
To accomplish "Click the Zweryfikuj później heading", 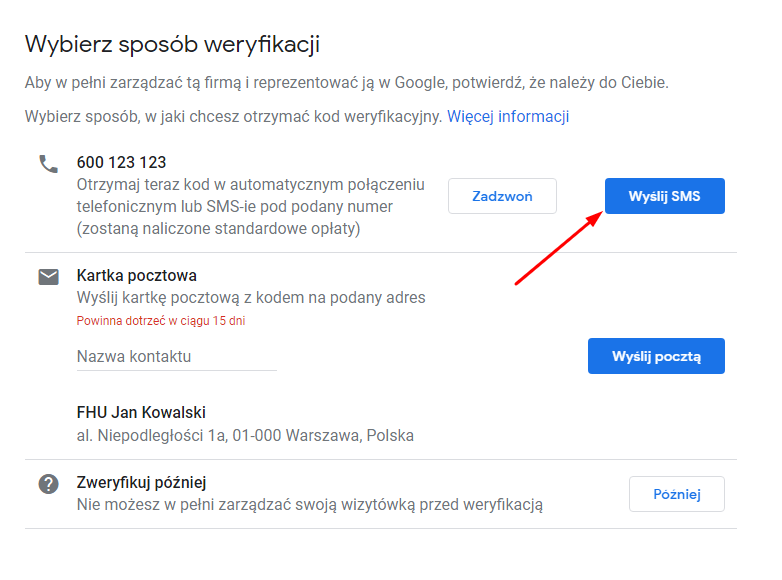I will tap(141, 483).
